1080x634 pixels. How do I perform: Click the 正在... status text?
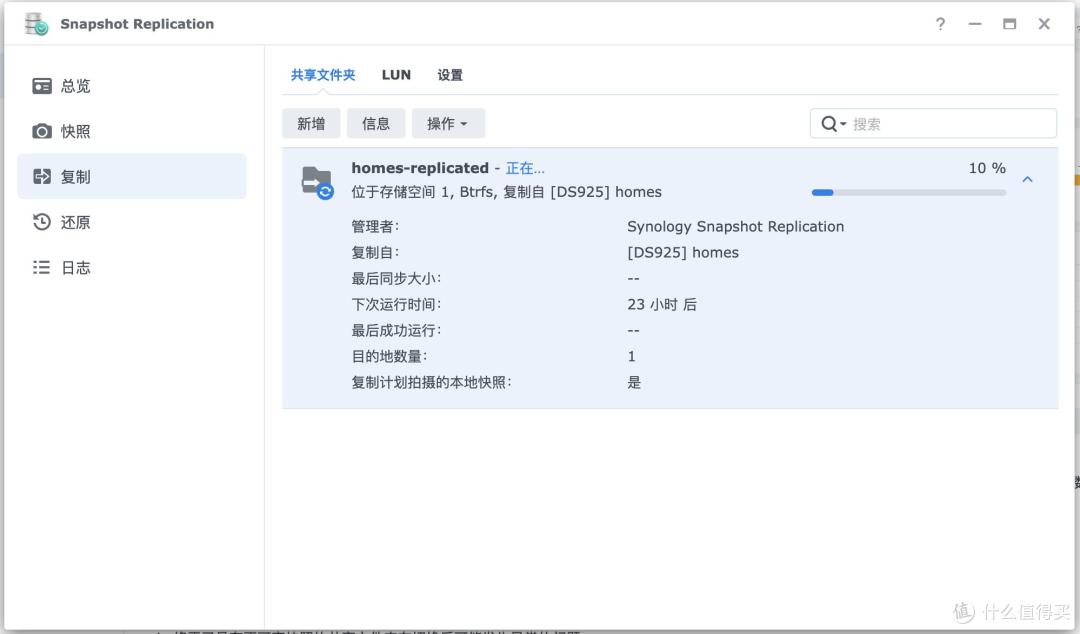[x=525, y=168]
